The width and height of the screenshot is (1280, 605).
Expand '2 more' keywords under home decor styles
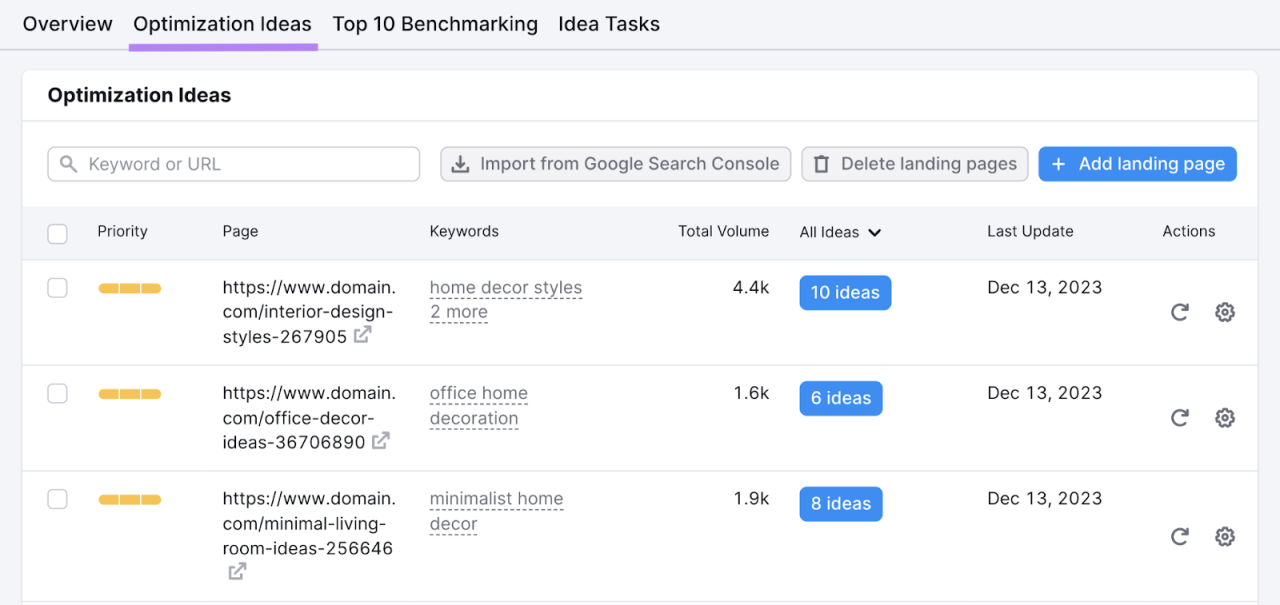pyautogui.click(x=458, y=312)
